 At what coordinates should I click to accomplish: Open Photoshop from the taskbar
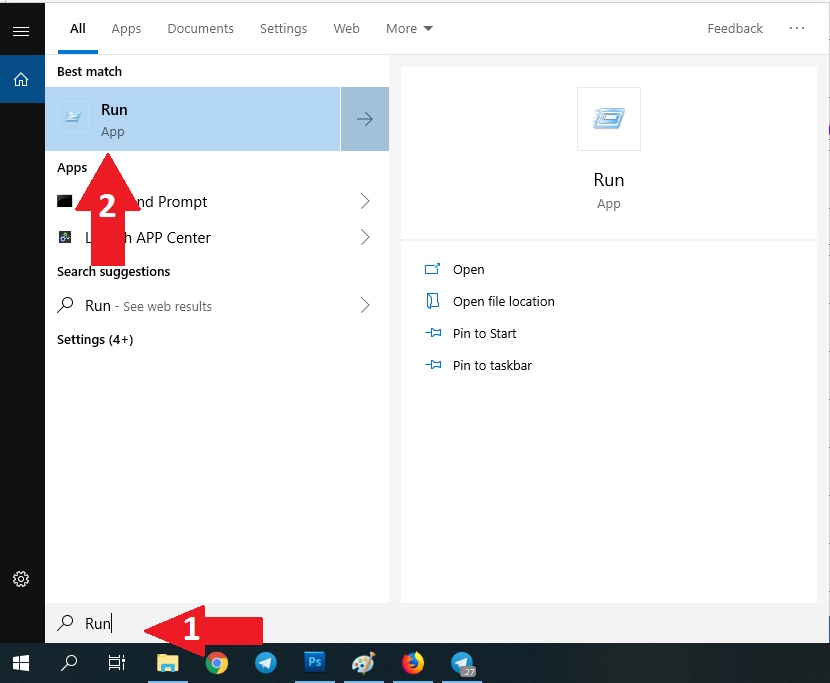coord(314,662)
